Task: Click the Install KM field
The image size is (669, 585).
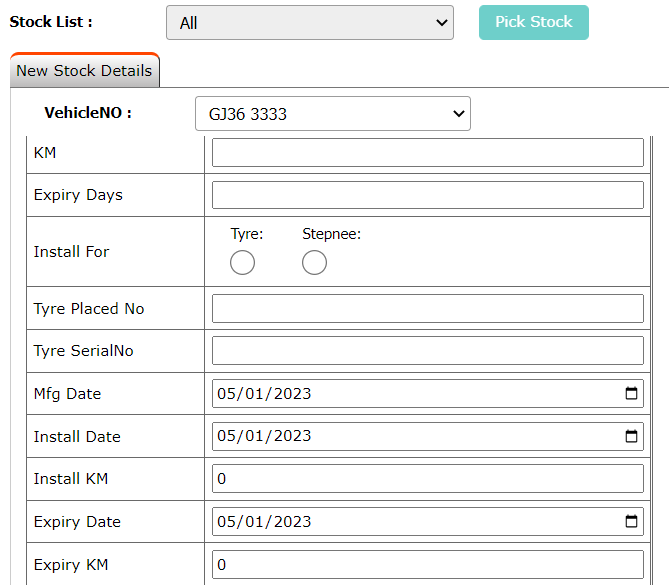Action: 427,479
